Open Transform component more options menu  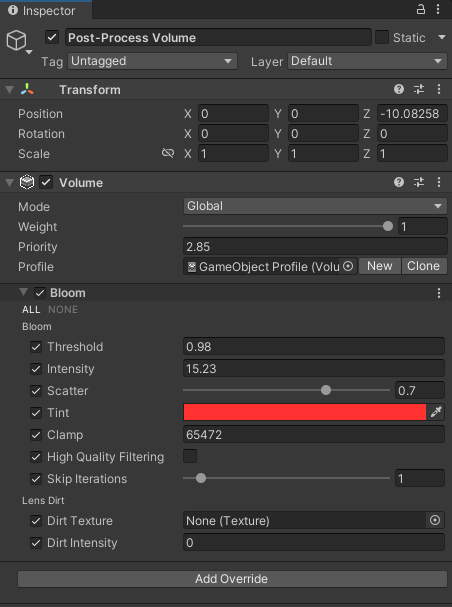439,89
